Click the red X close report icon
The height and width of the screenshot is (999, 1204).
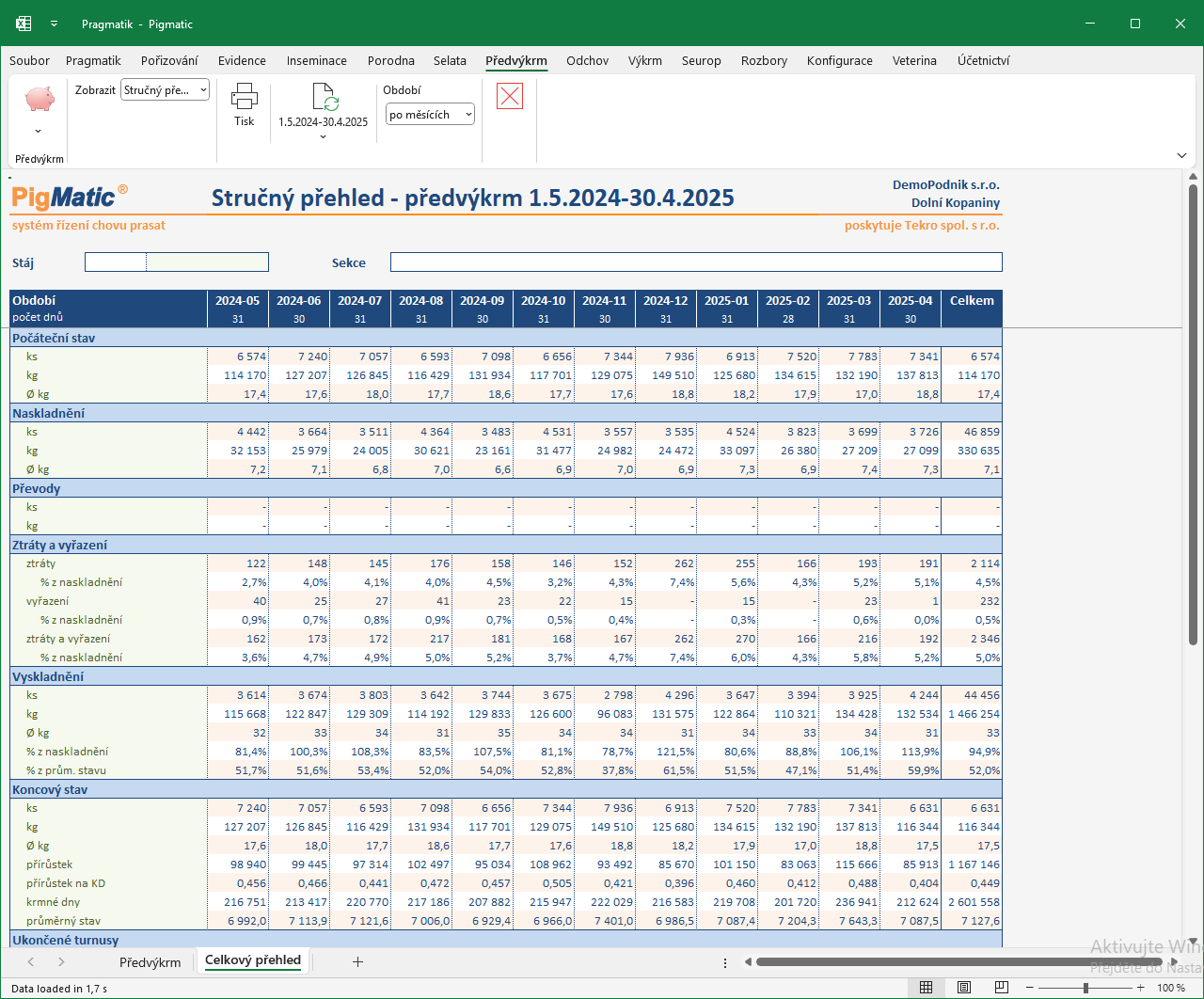click(510, 95)
